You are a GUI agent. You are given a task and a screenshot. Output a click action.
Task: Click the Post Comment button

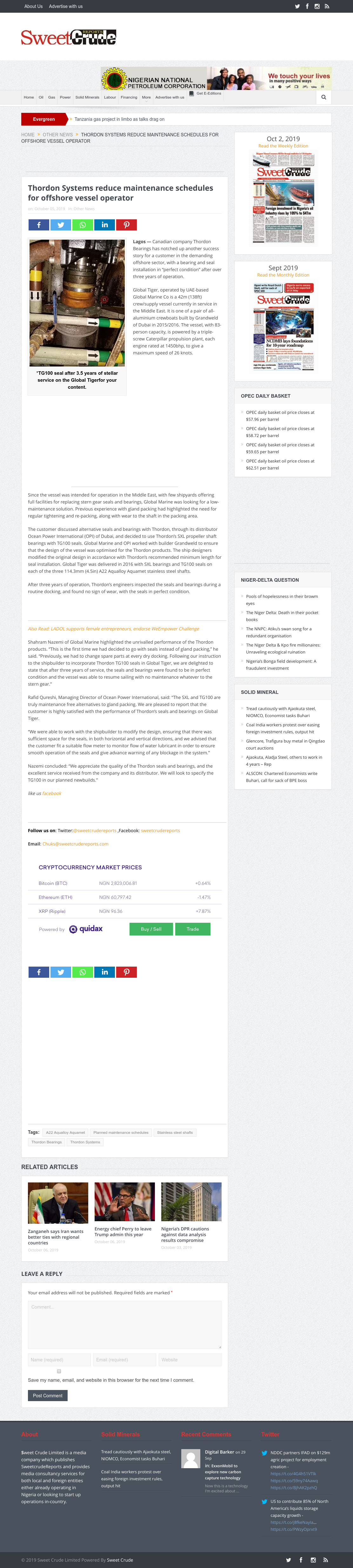pyautogui.click(x=47, y=1396)
